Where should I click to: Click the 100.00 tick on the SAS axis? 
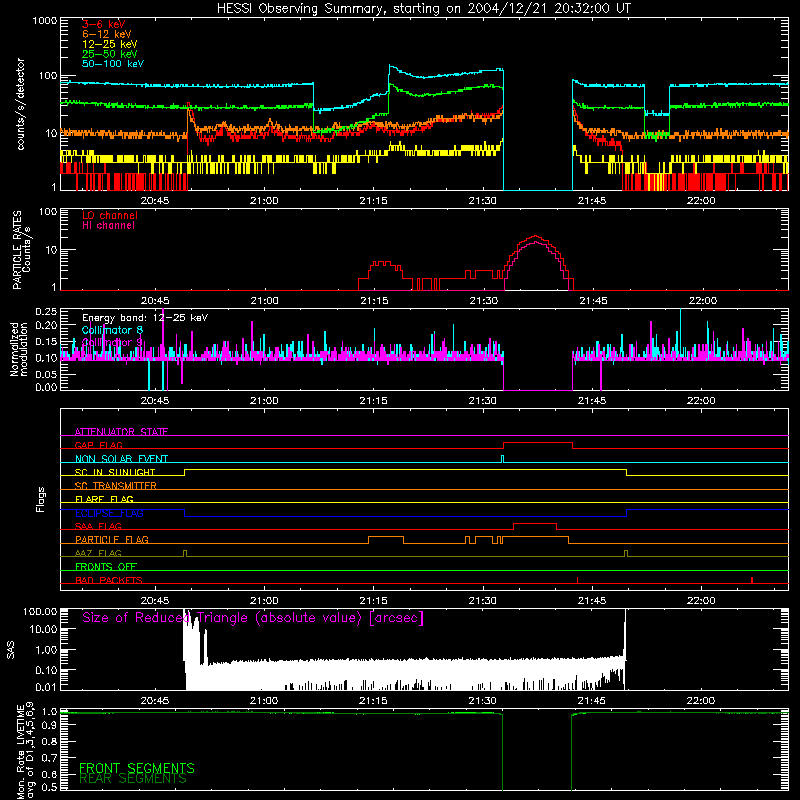[40, 611]
